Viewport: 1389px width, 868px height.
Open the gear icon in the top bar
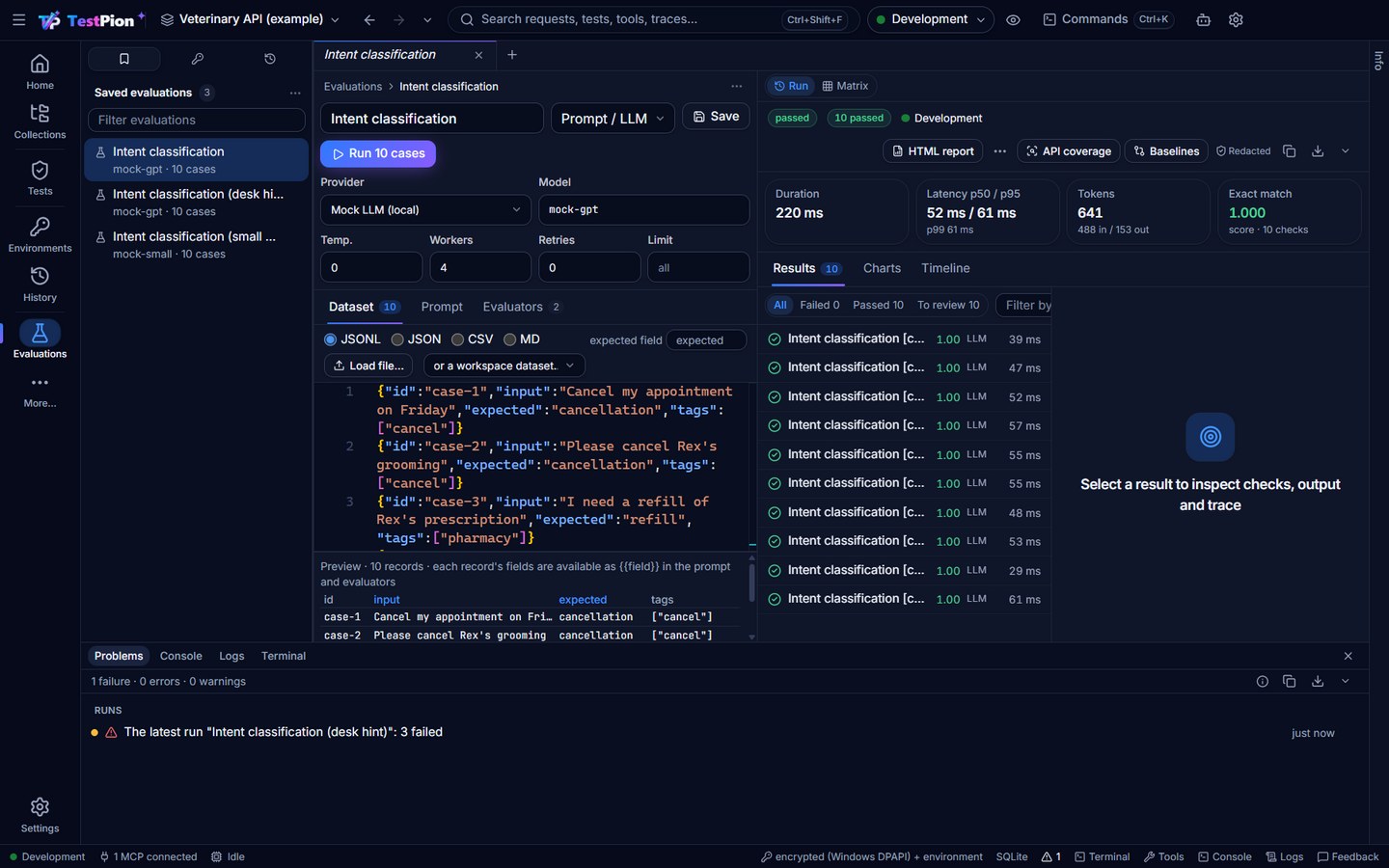[1236, 19]
